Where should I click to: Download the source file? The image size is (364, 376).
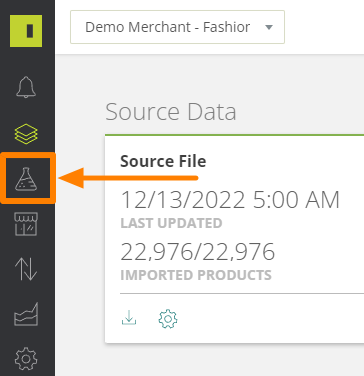coord(129,318)
